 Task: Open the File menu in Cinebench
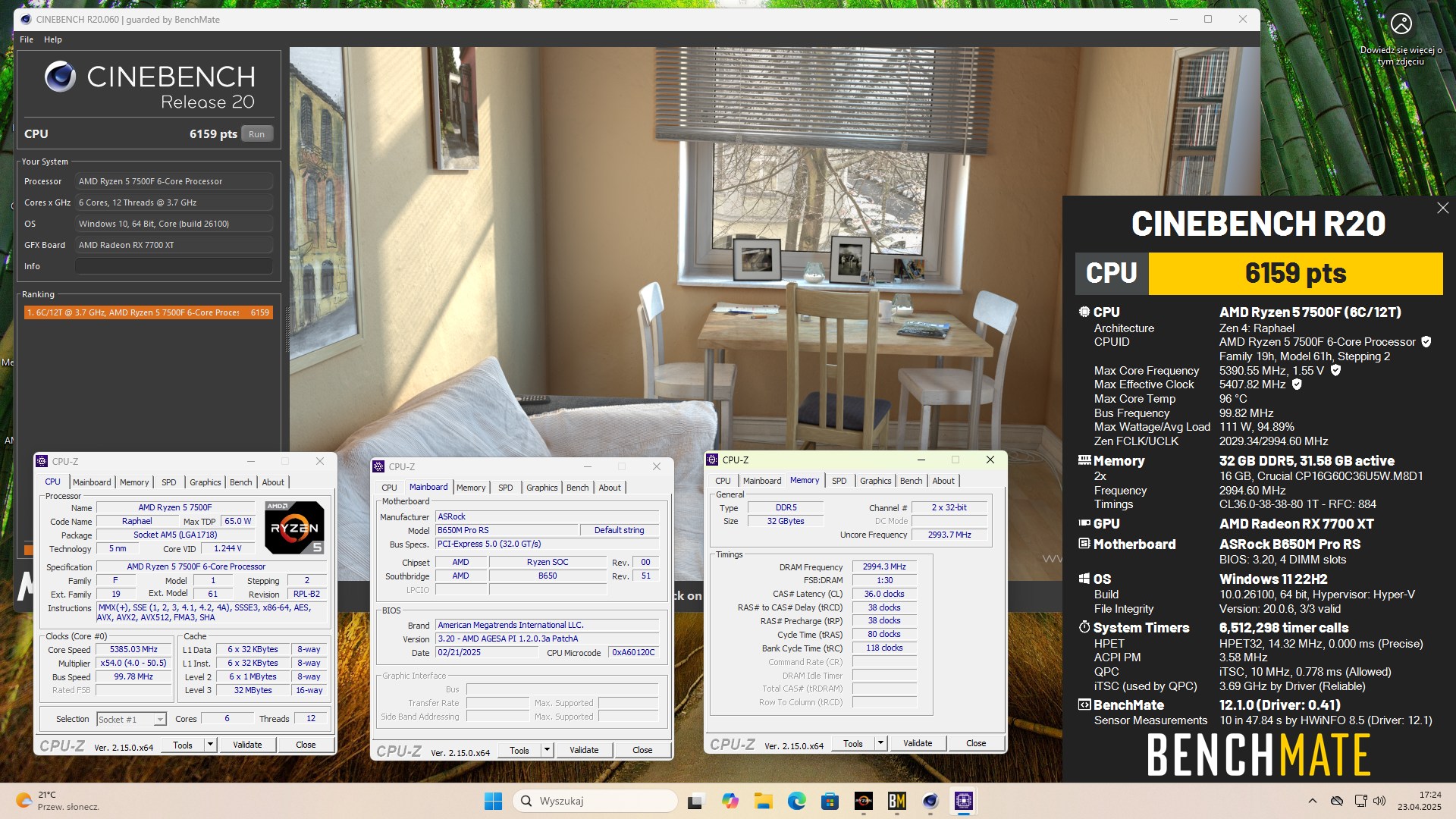tap(27, 39)
